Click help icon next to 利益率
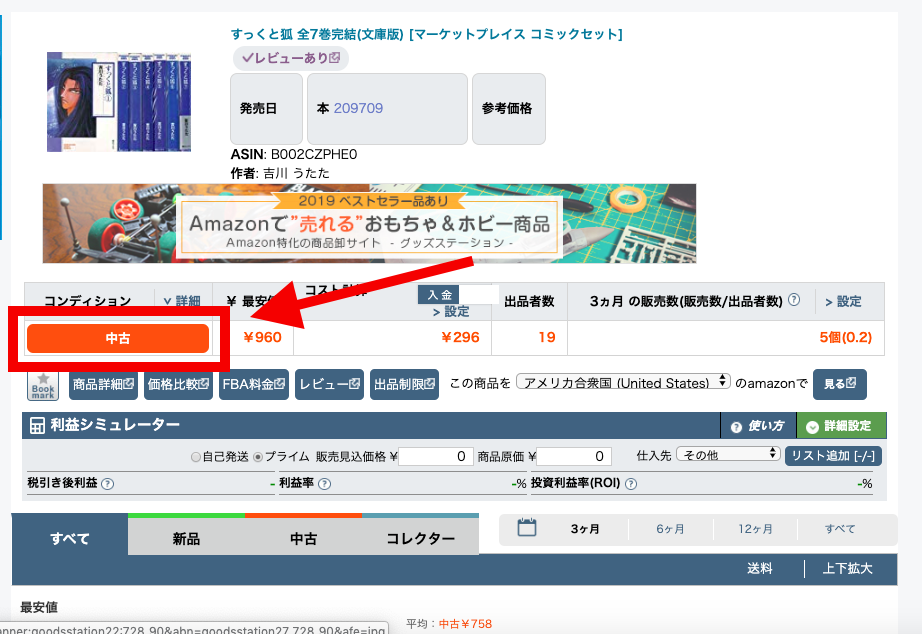The width and height of the screenshot is (922, 634). click(x=325, y=484)
